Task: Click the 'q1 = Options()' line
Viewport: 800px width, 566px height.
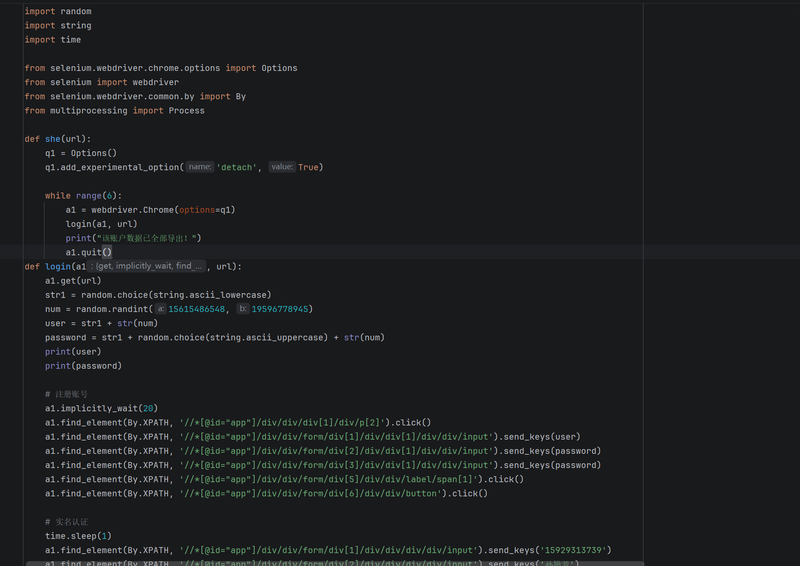Action: point(81,153)
